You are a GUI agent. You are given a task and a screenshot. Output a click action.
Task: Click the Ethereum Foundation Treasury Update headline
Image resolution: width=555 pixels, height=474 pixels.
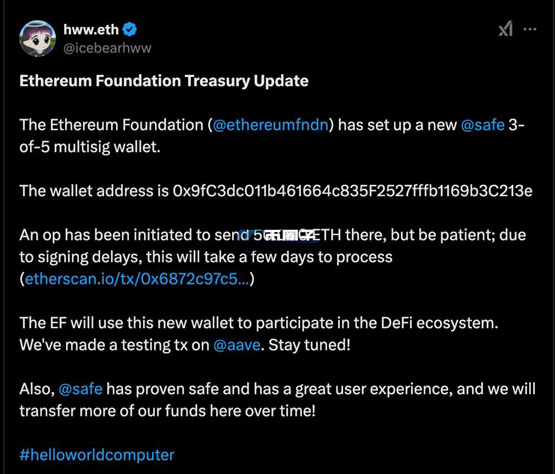pyautogui.click(x=164, y=81)
